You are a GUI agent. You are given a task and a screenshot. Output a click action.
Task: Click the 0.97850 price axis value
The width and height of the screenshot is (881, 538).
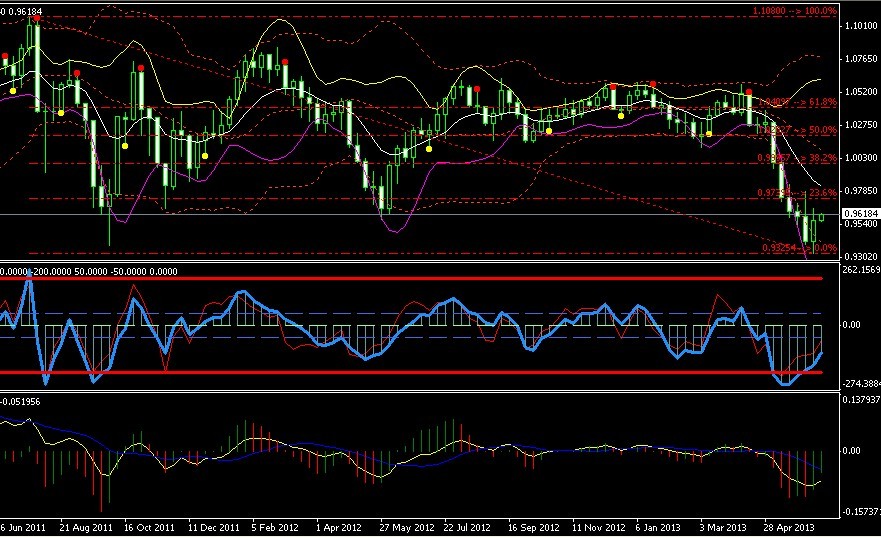pyautogui.click(x=861, y=191)
